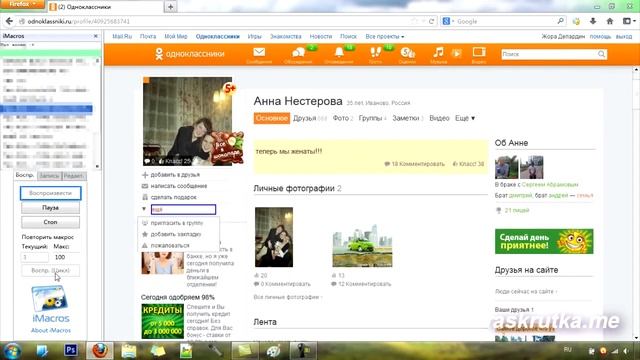Reload the page with the refresh icon
This screenshot has width=640, height=360.
pyautogui.click(x=431, y=21)
